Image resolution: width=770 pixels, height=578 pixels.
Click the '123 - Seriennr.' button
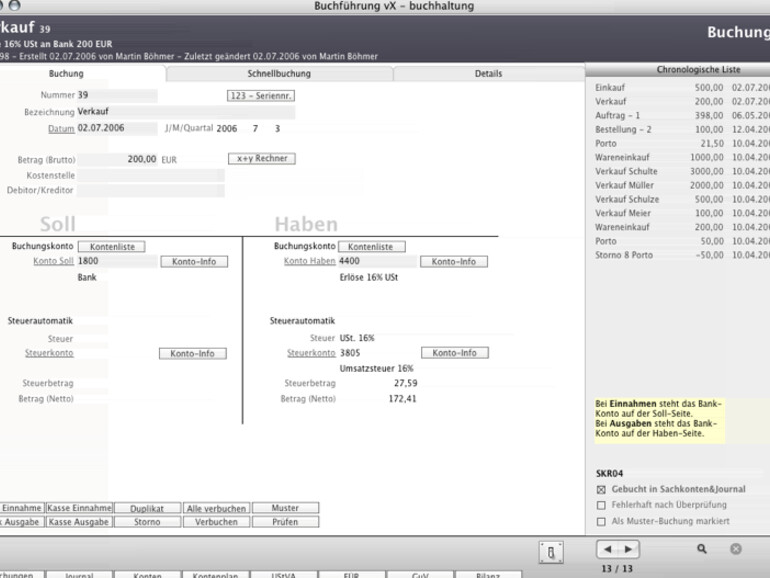[261, 96]
